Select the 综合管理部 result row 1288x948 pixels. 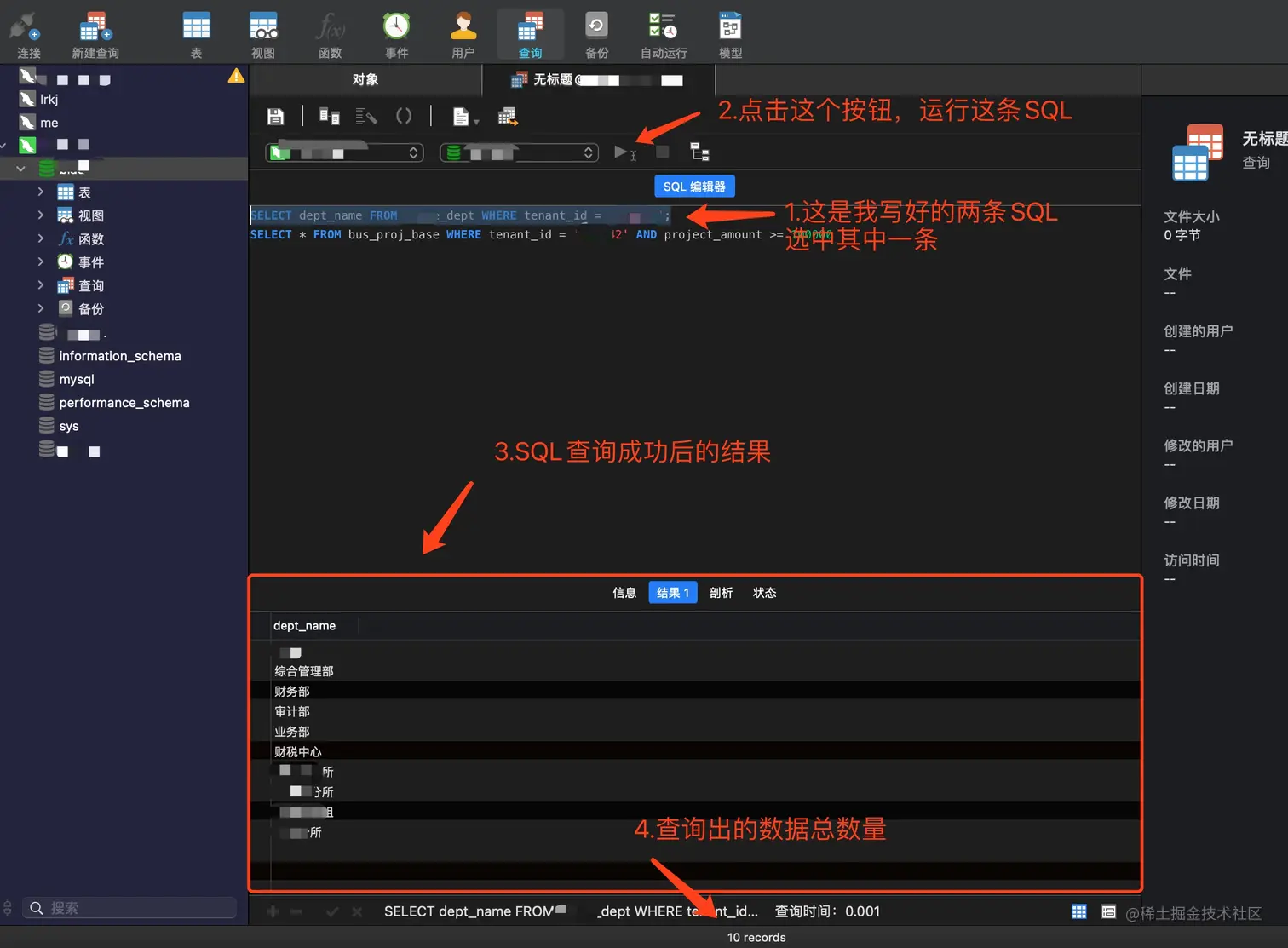(303, 671)
